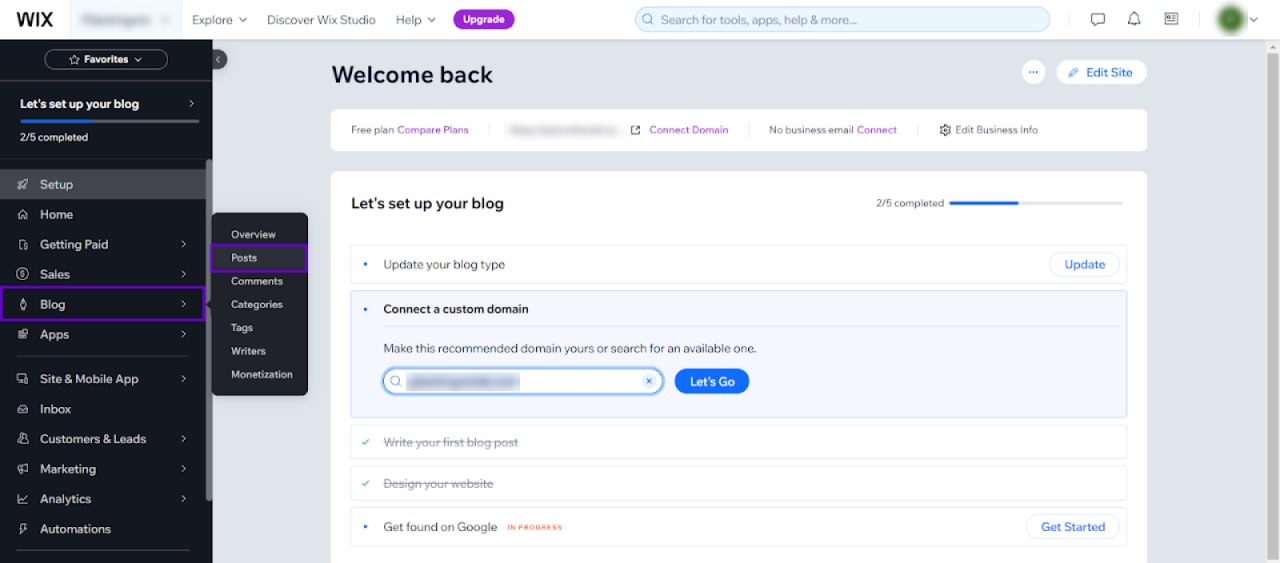The width and height of the screenshot is (1280, 563).
Task: Select Writers in the Blog submenu
Action: (x=248, y=351)
